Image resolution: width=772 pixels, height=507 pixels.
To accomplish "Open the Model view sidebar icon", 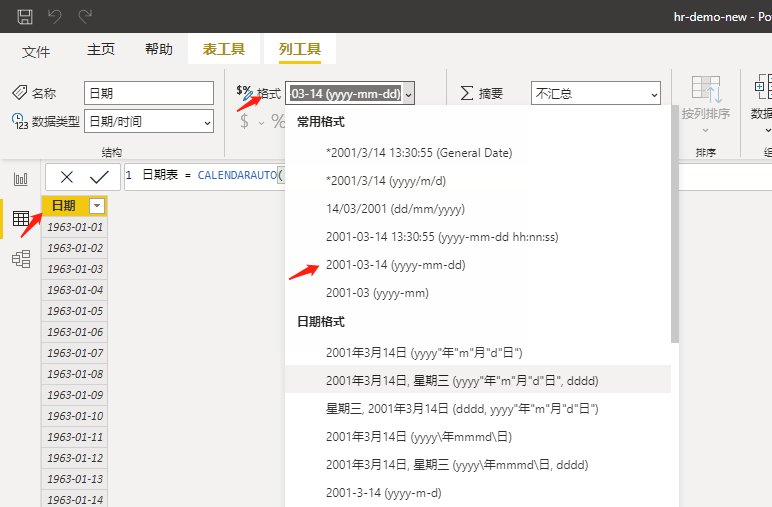I will tap(20, 259).
